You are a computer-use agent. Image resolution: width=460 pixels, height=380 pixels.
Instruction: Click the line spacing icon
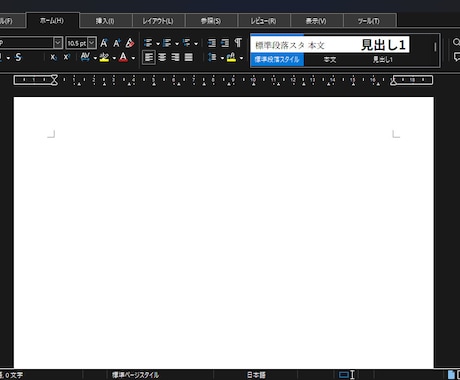(x=212, y=57)
